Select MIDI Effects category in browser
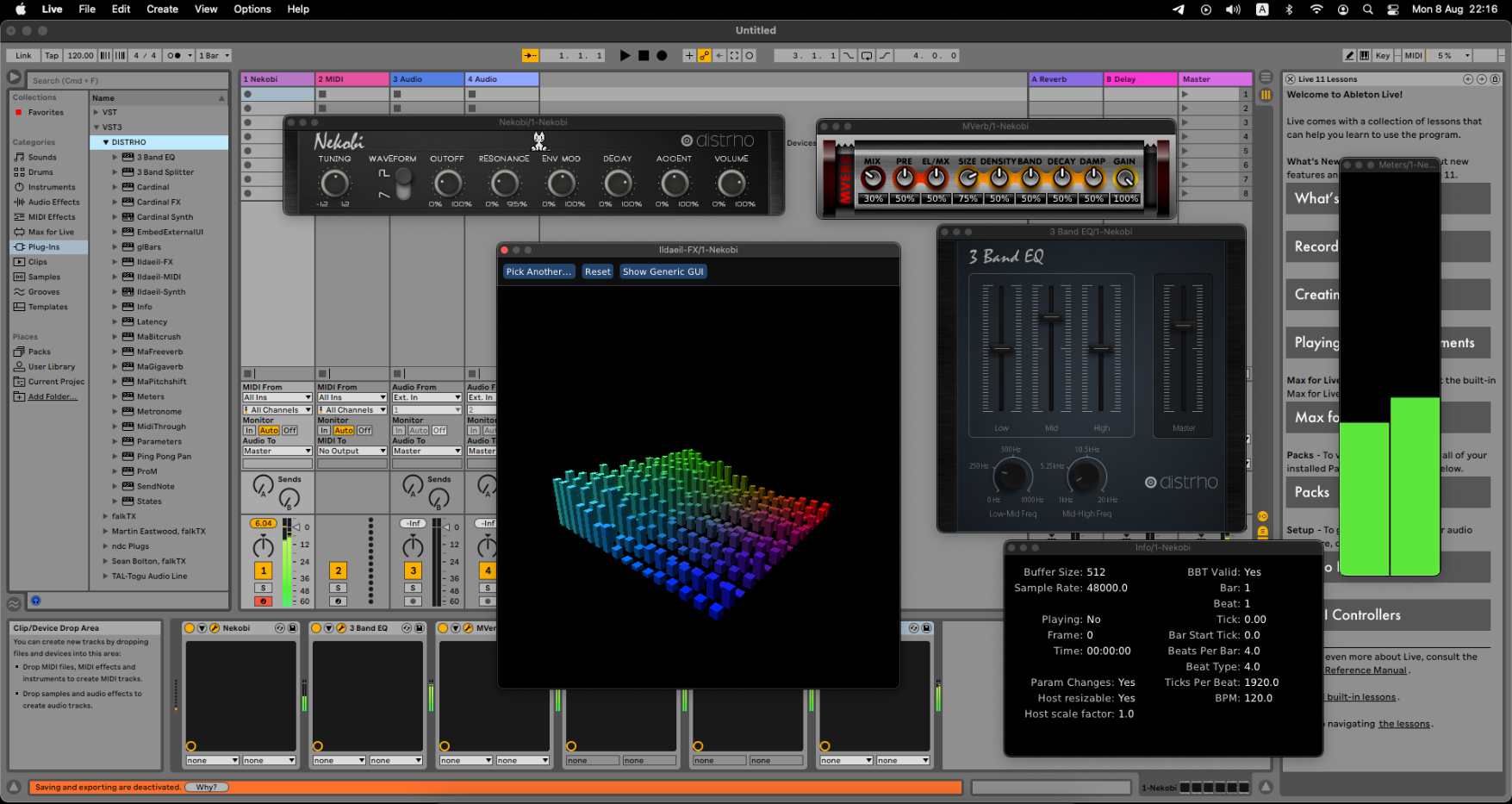The width and height of the screenshot is (1512, 804). pos(49,217)
